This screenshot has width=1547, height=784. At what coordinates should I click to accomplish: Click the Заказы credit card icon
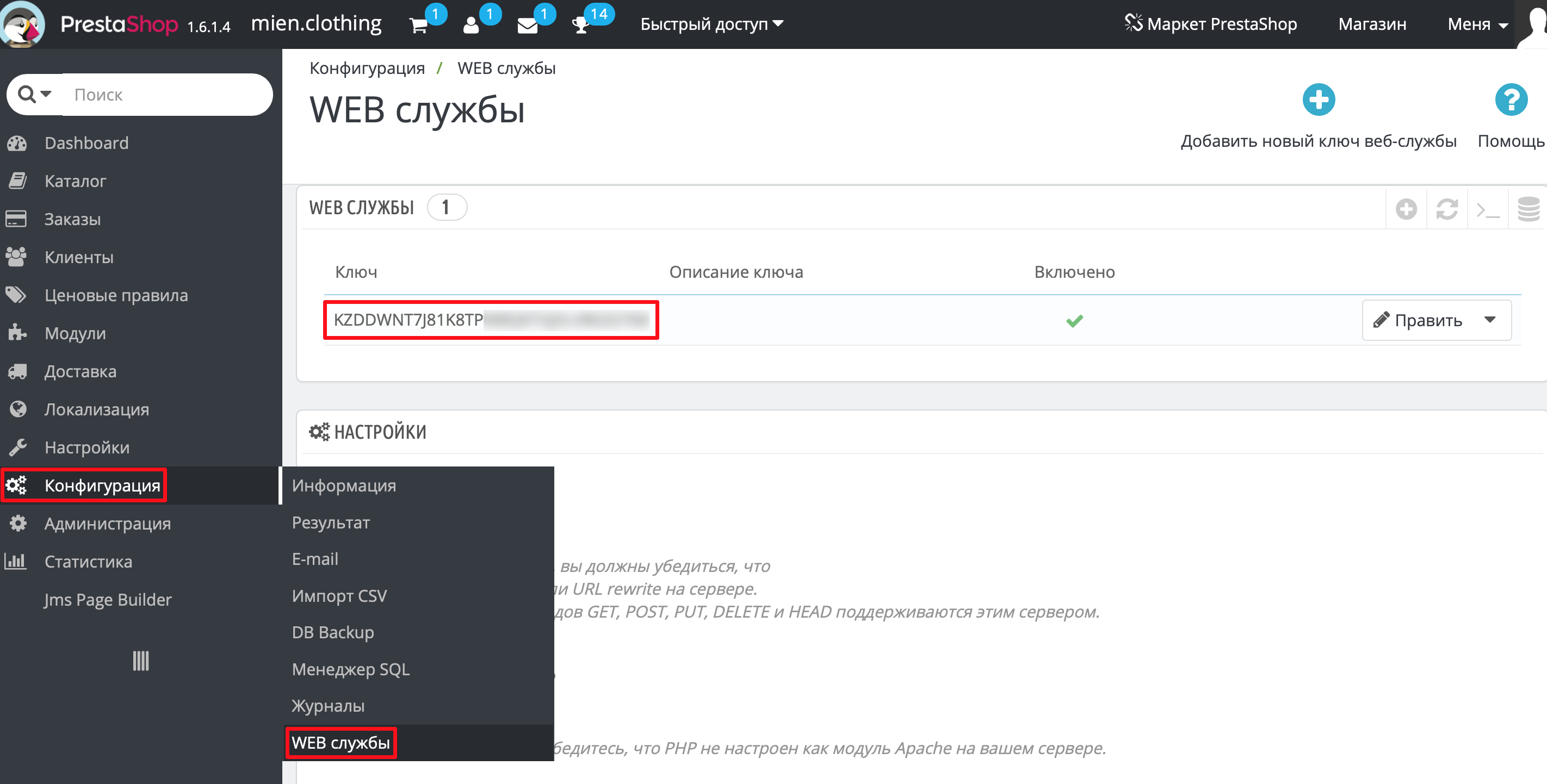[x=16, y=219]
